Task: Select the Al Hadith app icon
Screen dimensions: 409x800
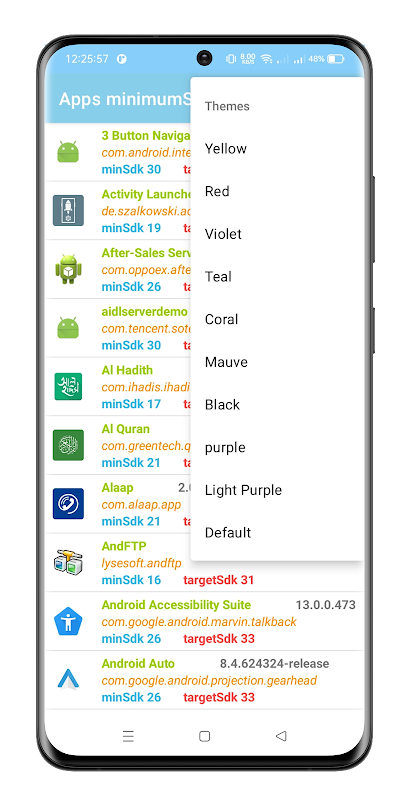Action: [x=68, y=386]
